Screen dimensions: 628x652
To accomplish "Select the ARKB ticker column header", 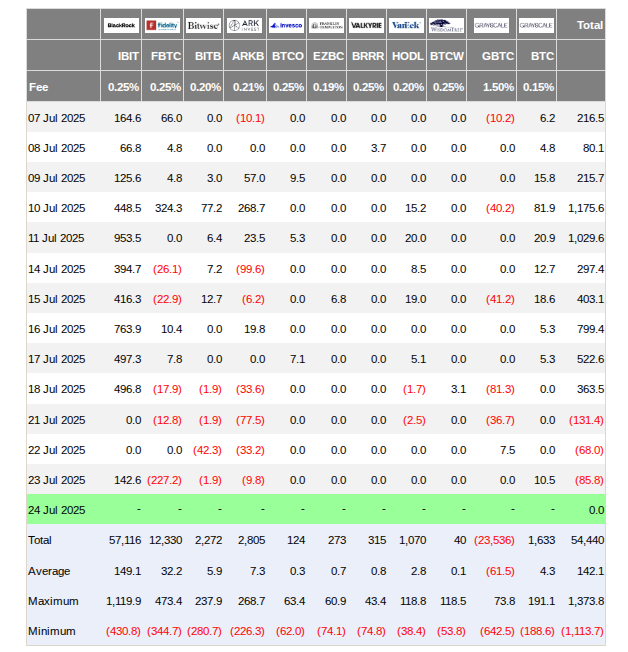I will coord(250,56).
